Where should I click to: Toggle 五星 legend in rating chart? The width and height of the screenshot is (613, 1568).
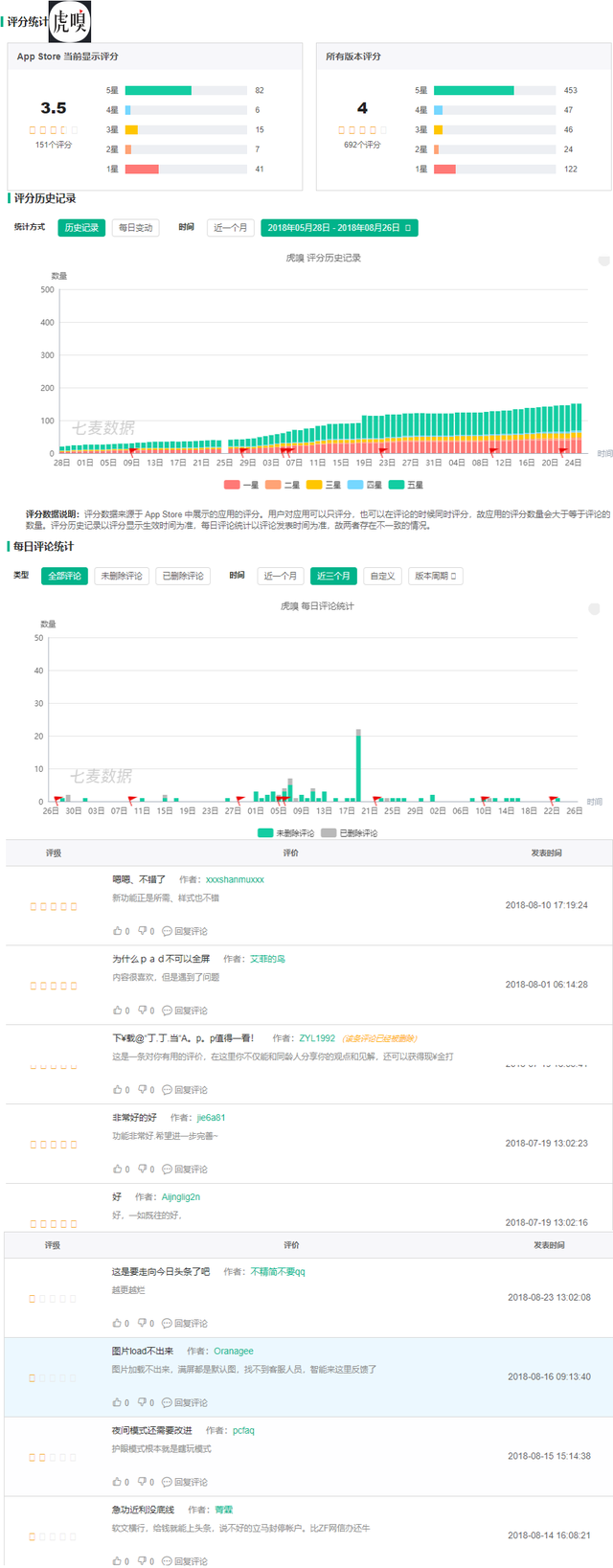pyautogui.click(x=406, y=486)
